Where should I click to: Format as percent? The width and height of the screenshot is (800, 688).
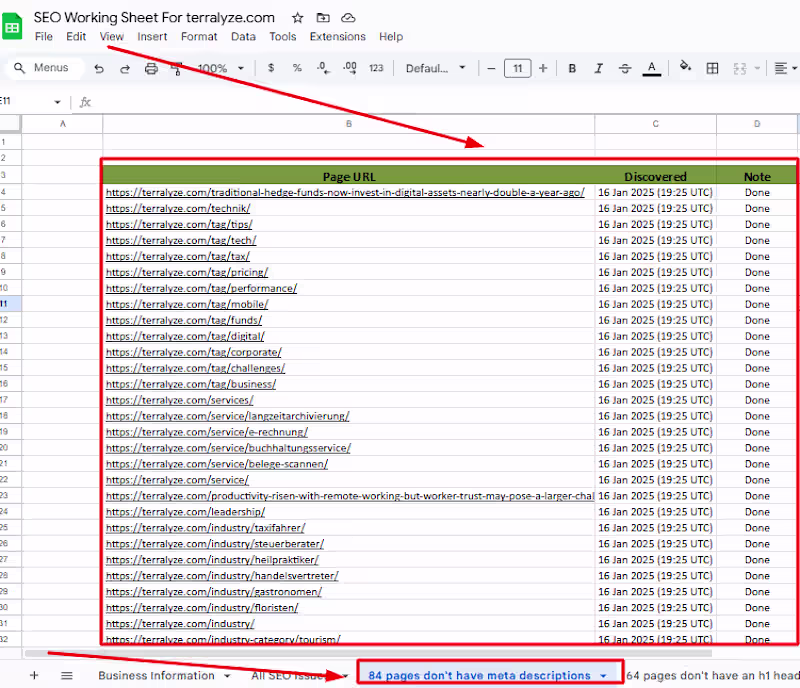(x=297, y=68)
